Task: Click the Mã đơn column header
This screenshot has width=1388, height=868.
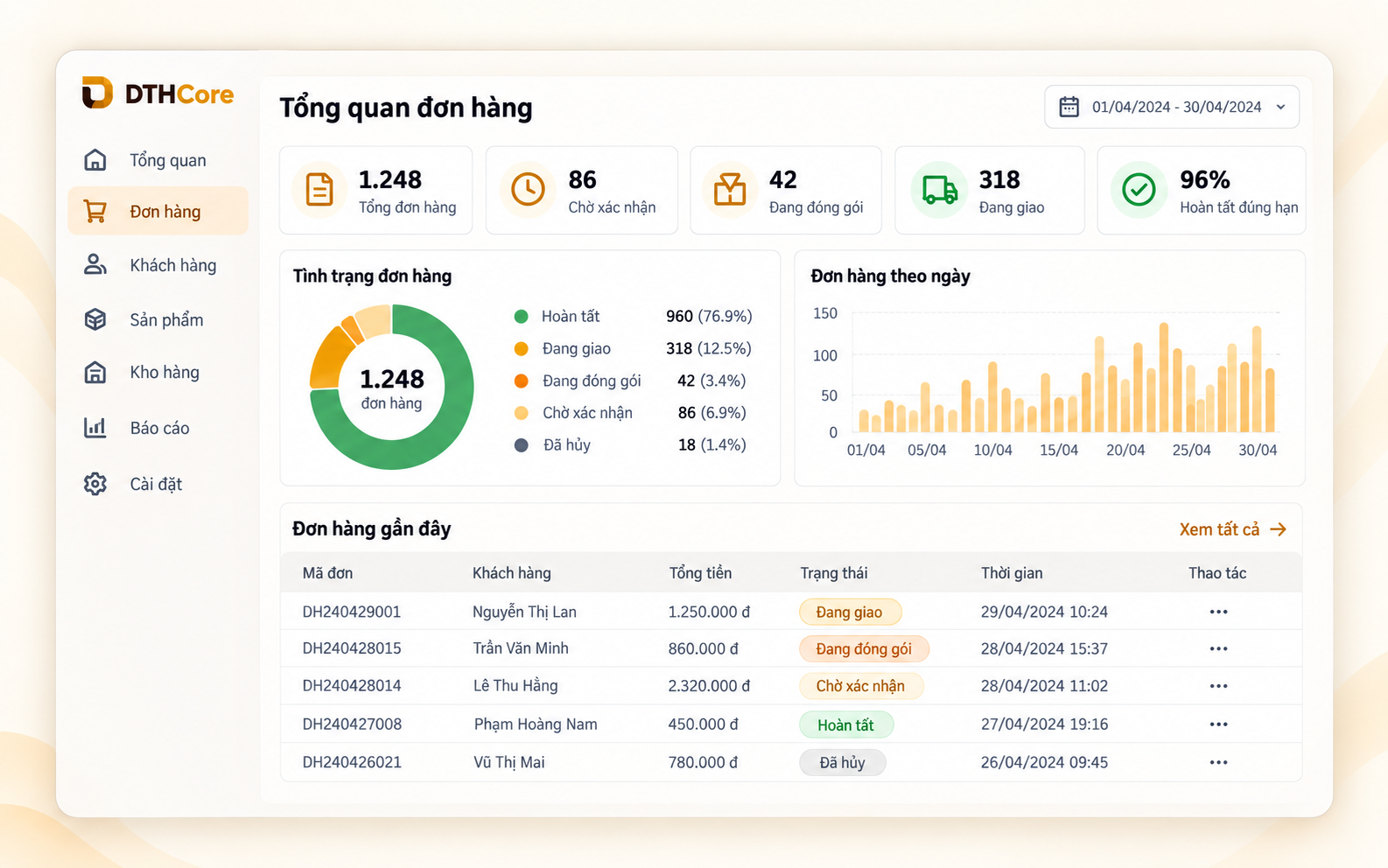Action: tap(327, 573)
